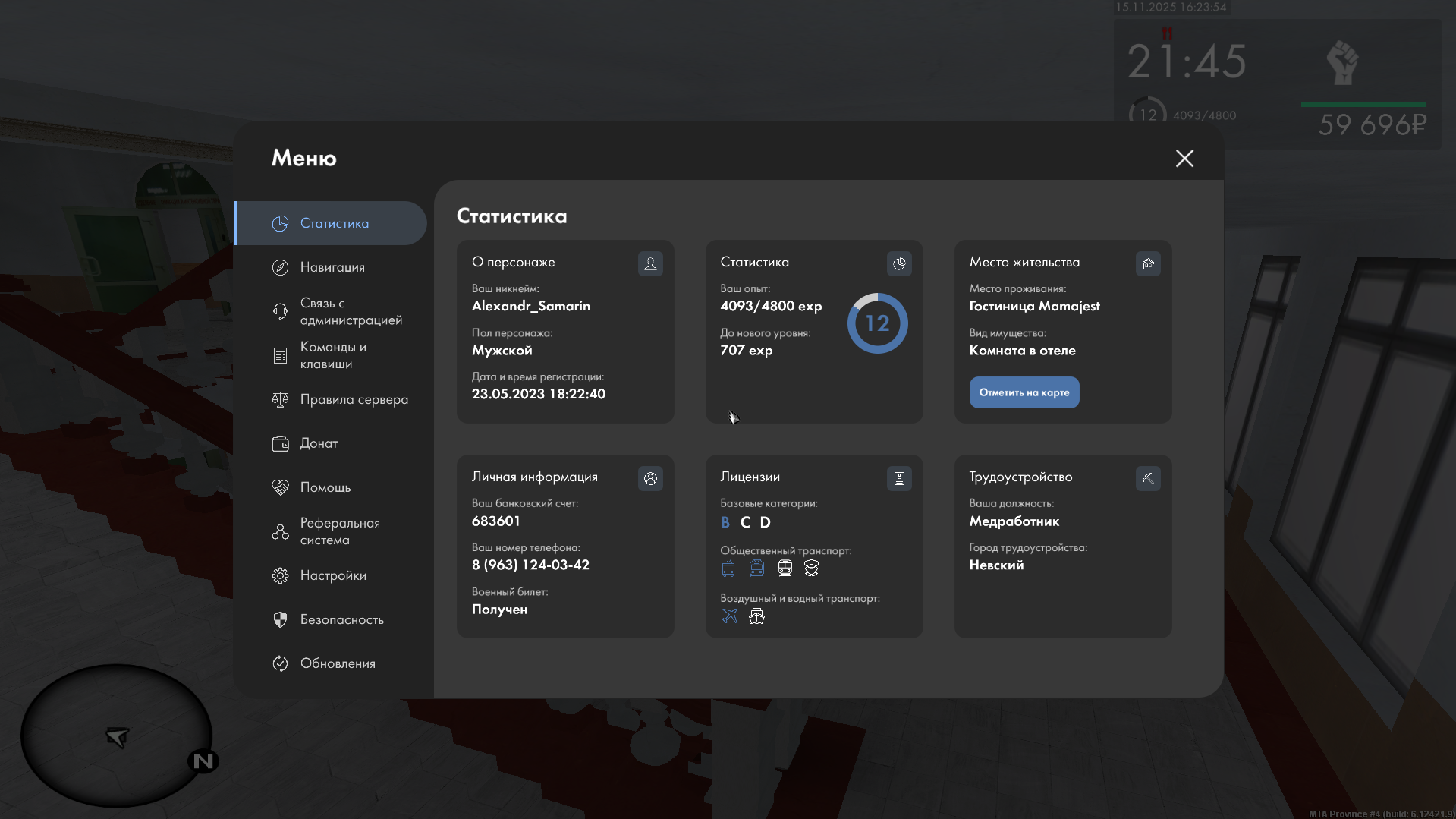Screen dimensions: 1456x819
Task: Click the first bus license icon
Action: pos(728,569)
